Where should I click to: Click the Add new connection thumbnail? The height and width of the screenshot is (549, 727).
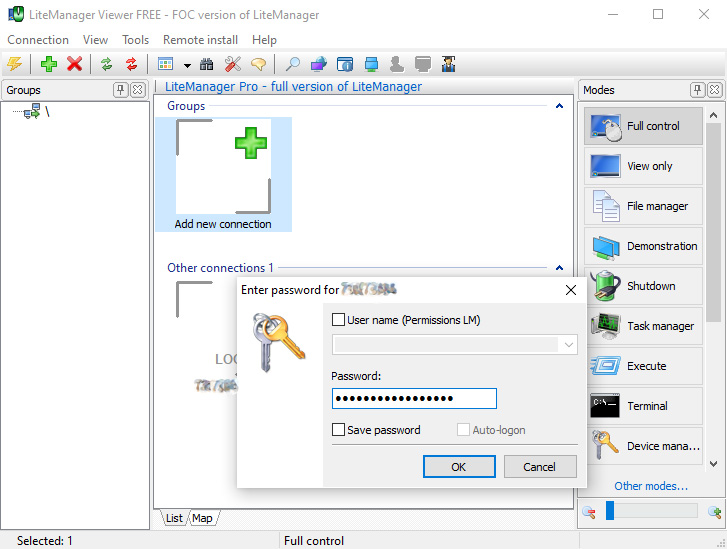click(223, 174)
